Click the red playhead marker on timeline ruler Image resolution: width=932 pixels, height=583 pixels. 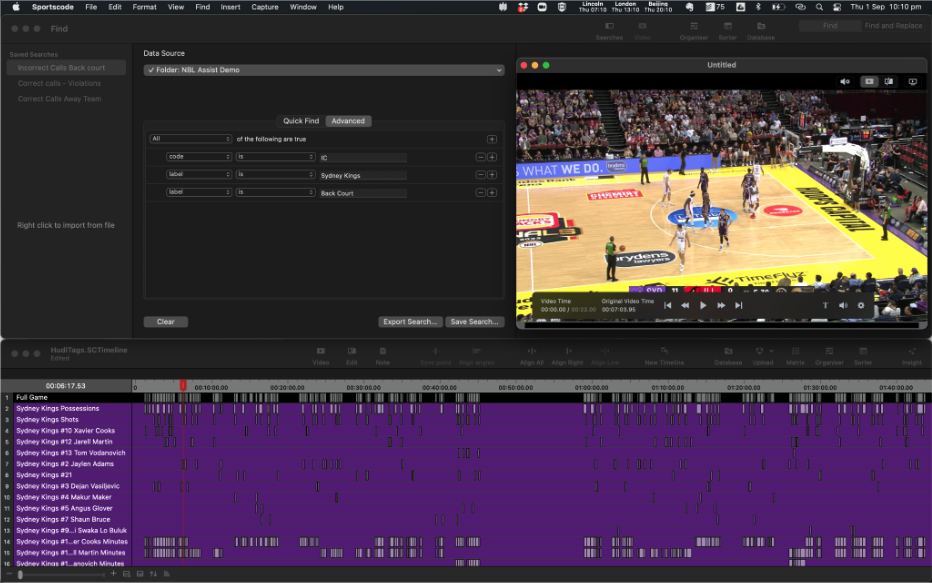(x=183, y=385)
